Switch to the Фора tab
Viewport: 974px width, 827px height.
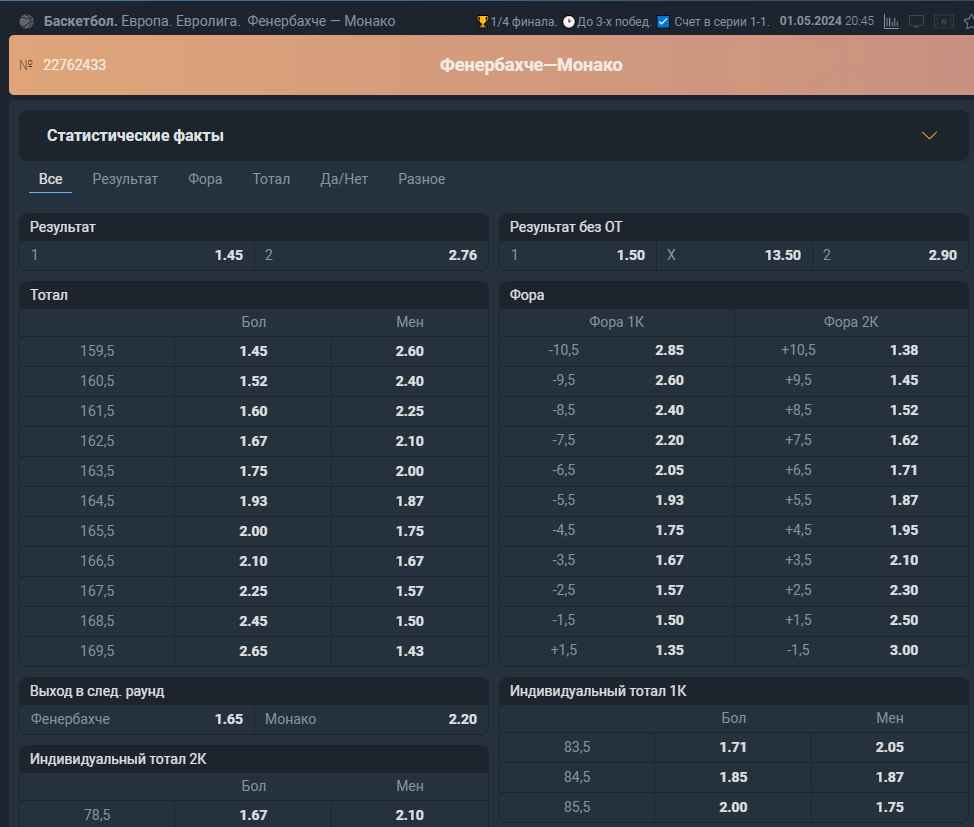(x=205, y=179)
